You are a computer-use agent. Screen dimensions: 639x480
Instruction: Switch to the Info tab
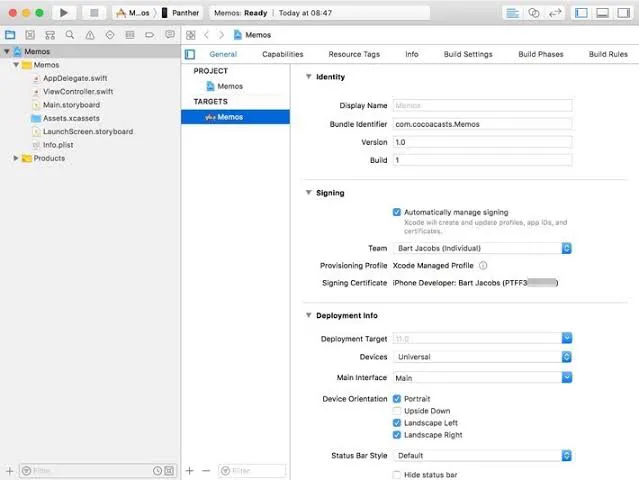pyautogui.click(x=412, y=54)
